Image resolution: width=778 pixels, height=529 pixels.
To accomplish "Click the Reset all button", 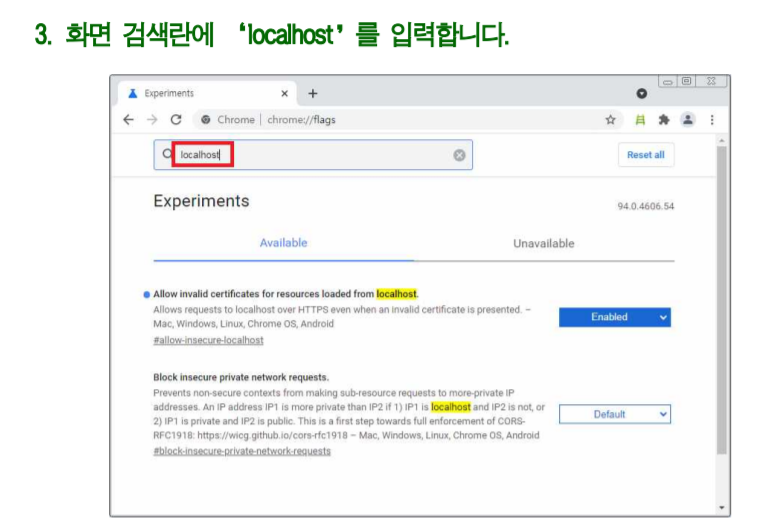I will pos(646,155).
